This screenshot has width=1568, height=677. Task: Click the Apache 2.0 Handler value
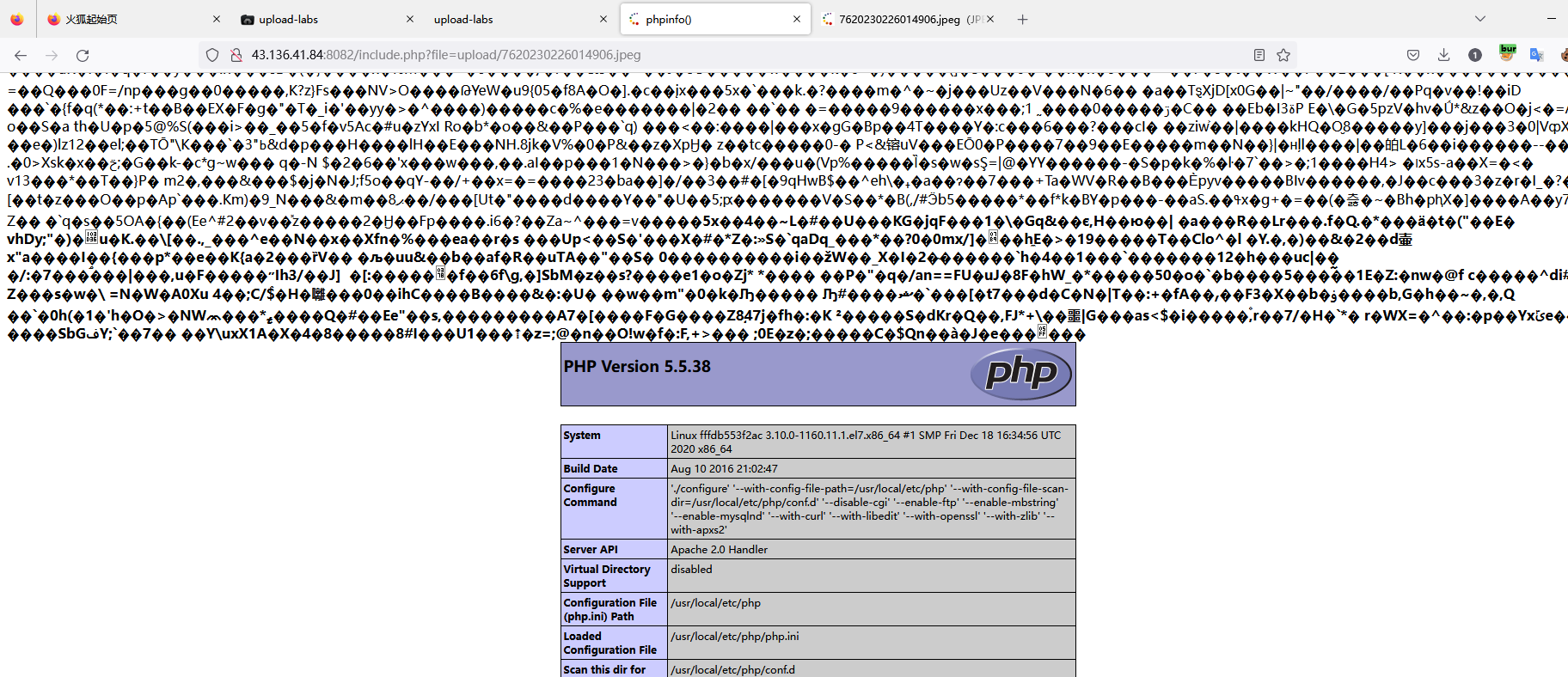pos(719,550)
